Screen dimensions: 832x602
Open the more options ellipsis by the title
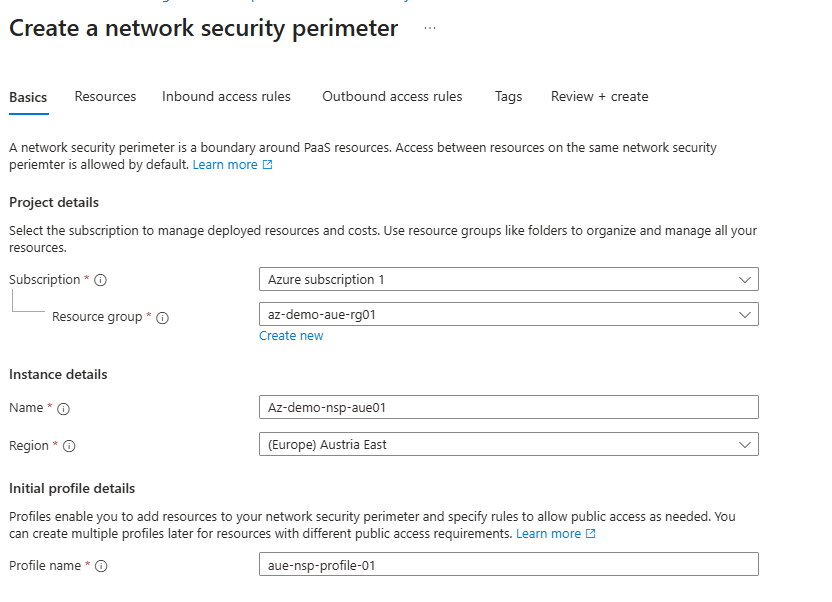coord(430,28)
